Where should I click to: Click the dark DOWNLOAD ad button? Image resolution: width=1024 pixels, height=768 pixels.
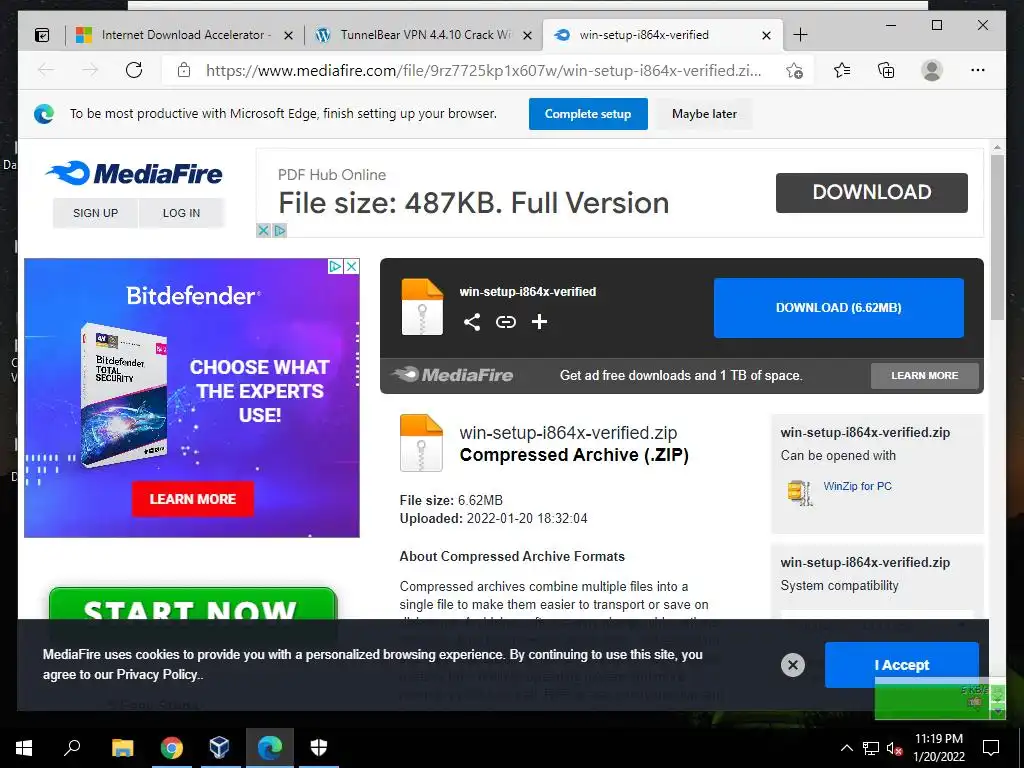click(872, 192)
